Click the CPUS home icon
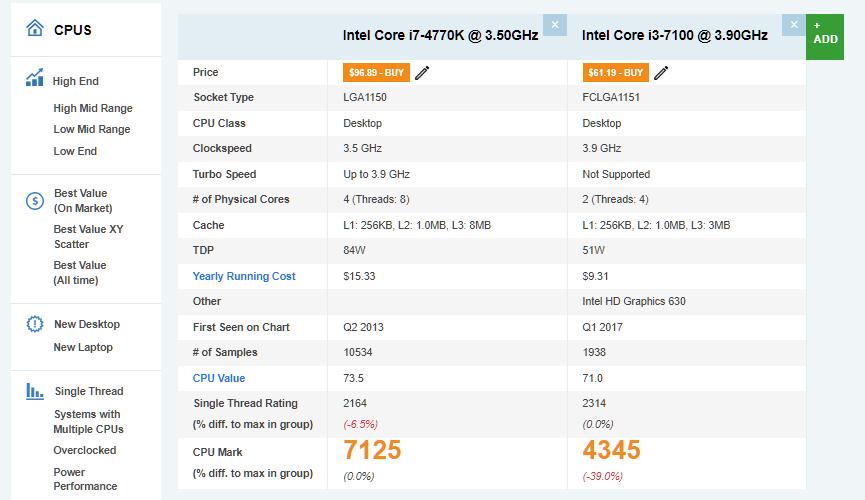 point(34,29)
